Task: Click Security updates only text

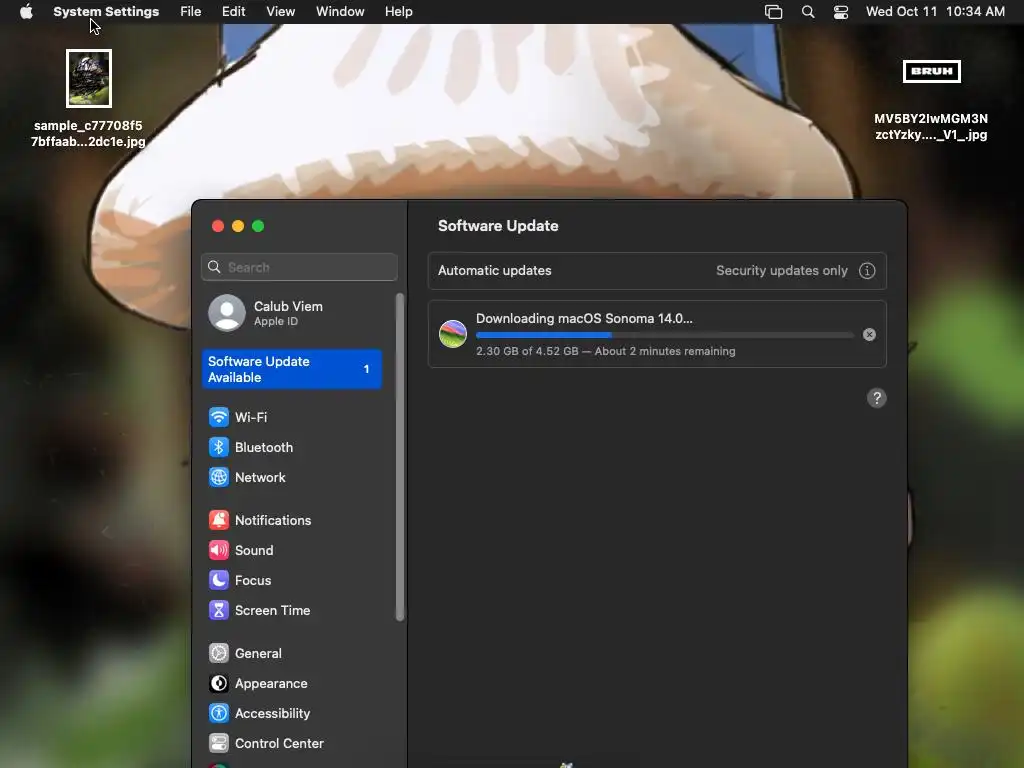Action: 782,270
